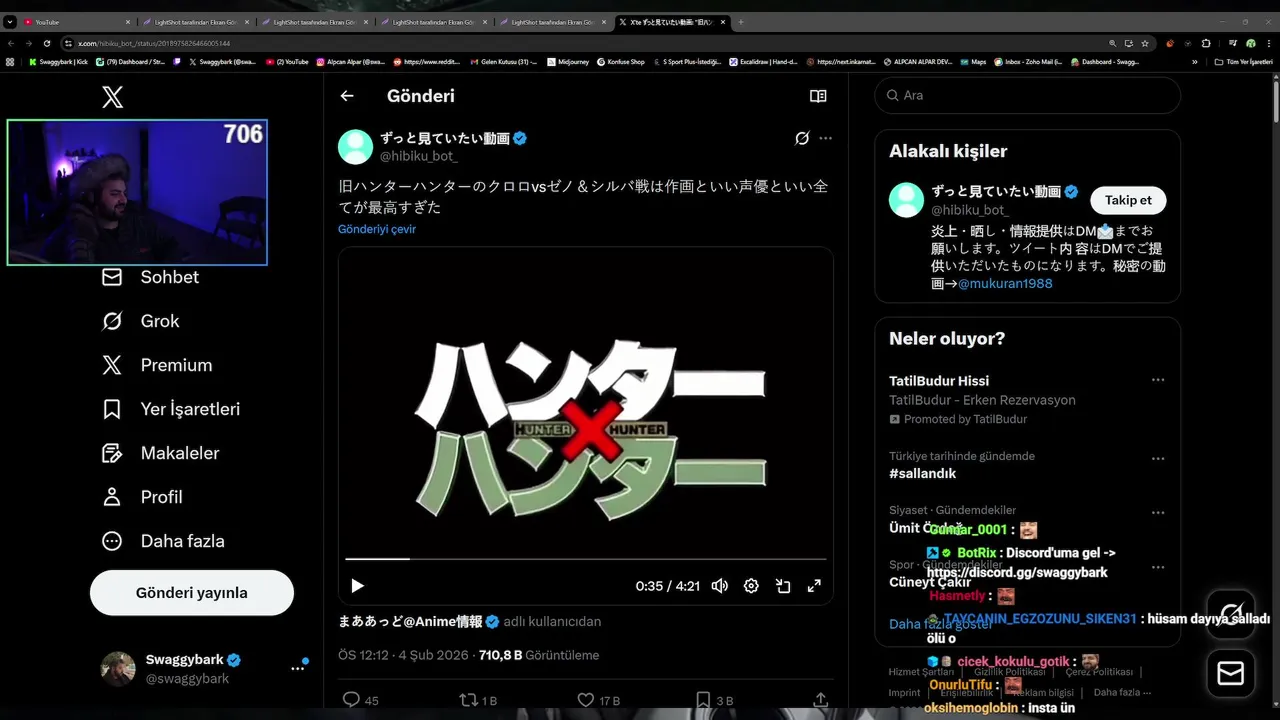Open the Maps bookmark
Screen dimensions: 1280x720
click(972, 62)
